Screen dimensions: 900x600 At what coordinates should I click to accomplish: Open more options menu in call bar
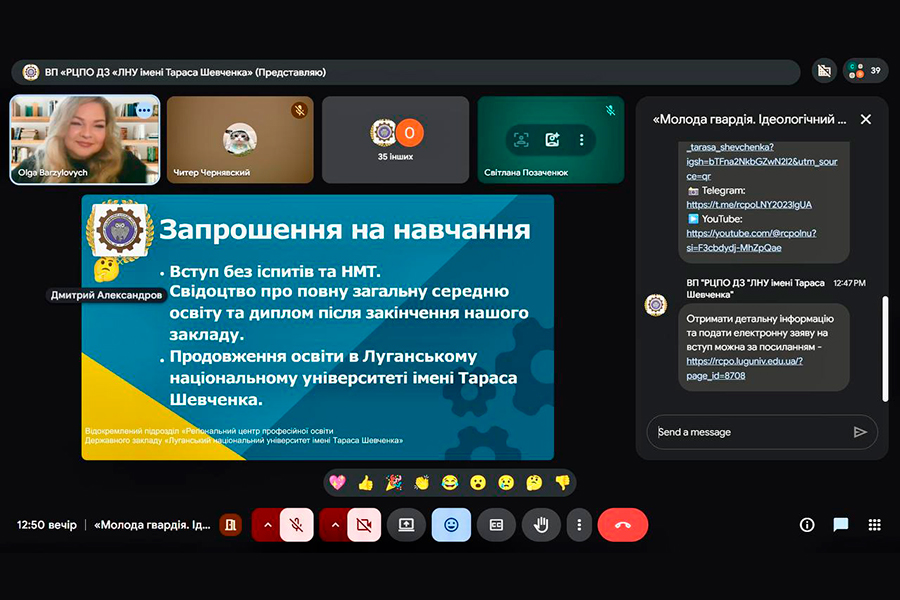(x=579, y=525)
